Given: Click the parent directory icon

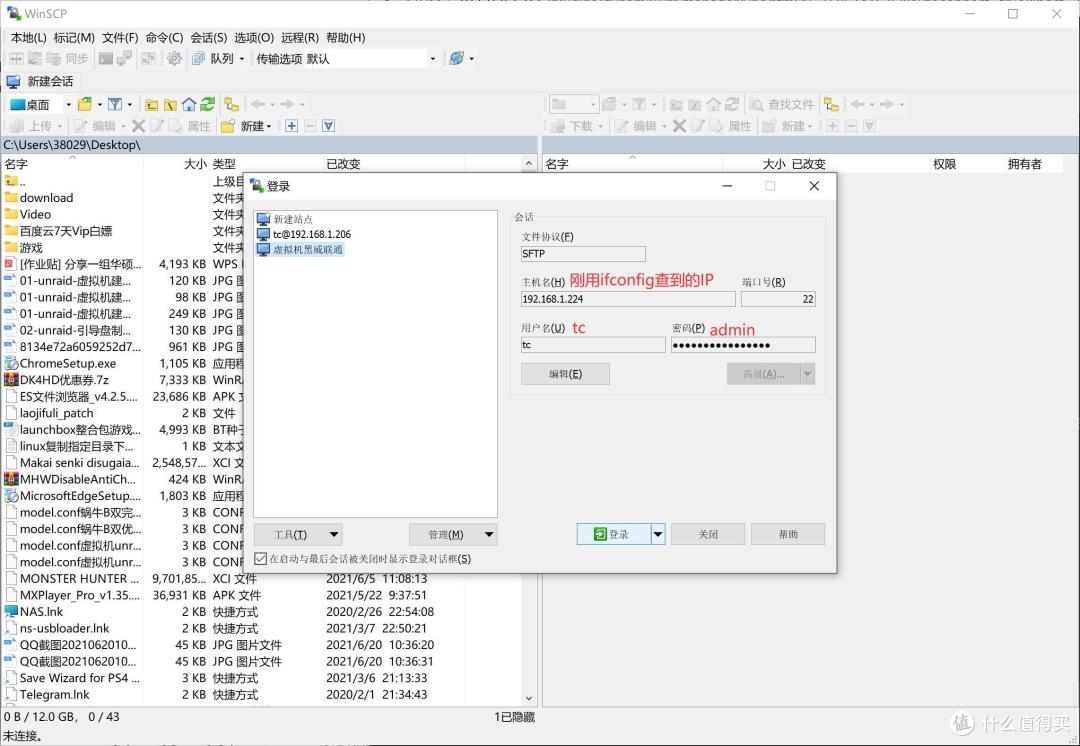Looking at the screenshot, I should 152,104.
